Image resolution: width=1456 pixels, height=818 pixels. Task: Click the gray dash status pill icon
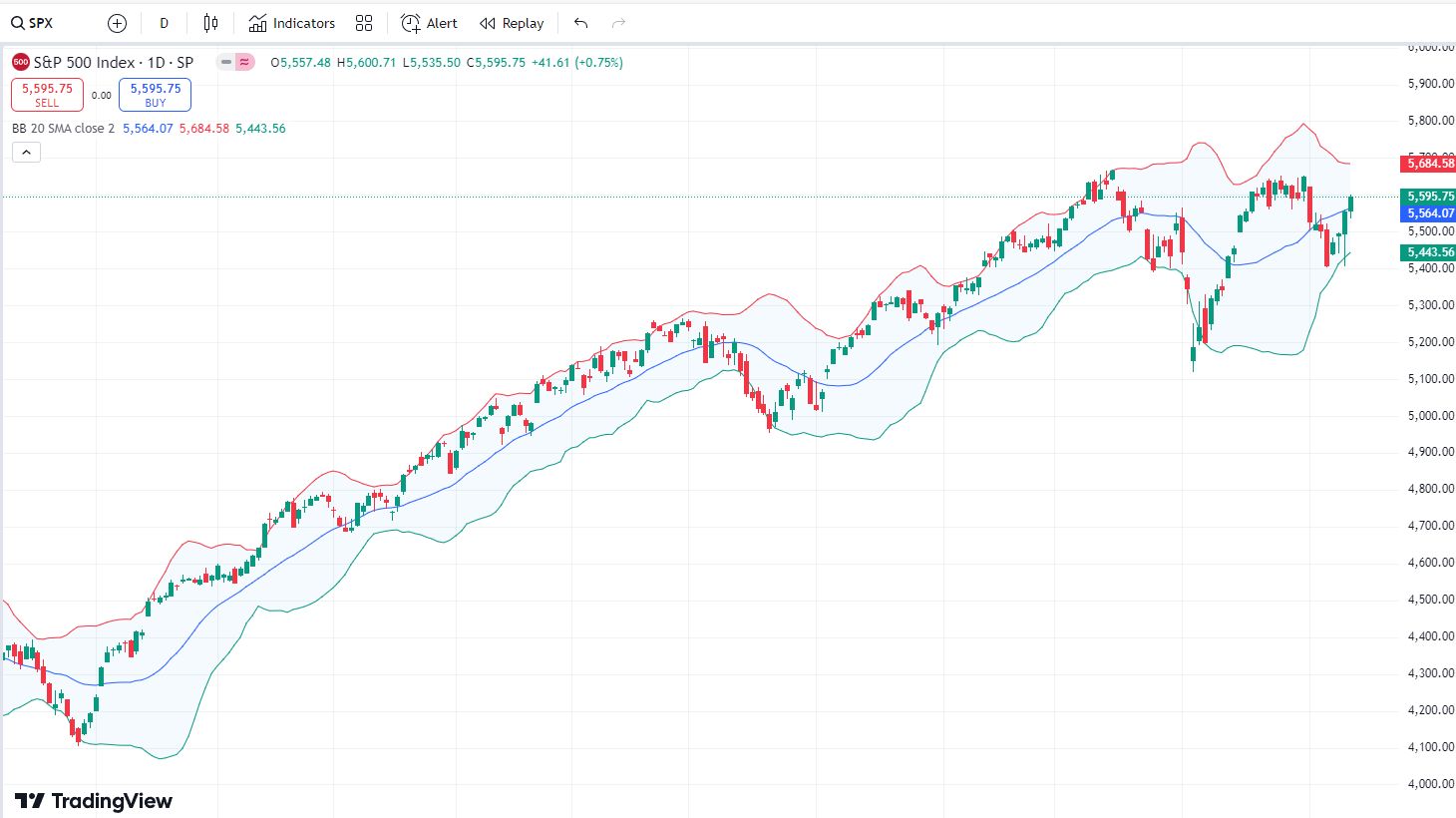tap(226, 62)
